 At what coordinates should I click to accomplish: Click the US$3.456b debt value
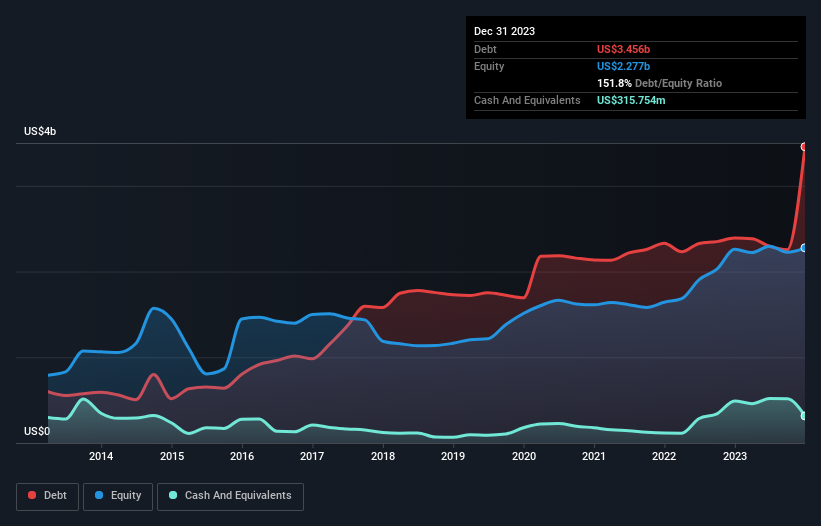pos(623,49)
